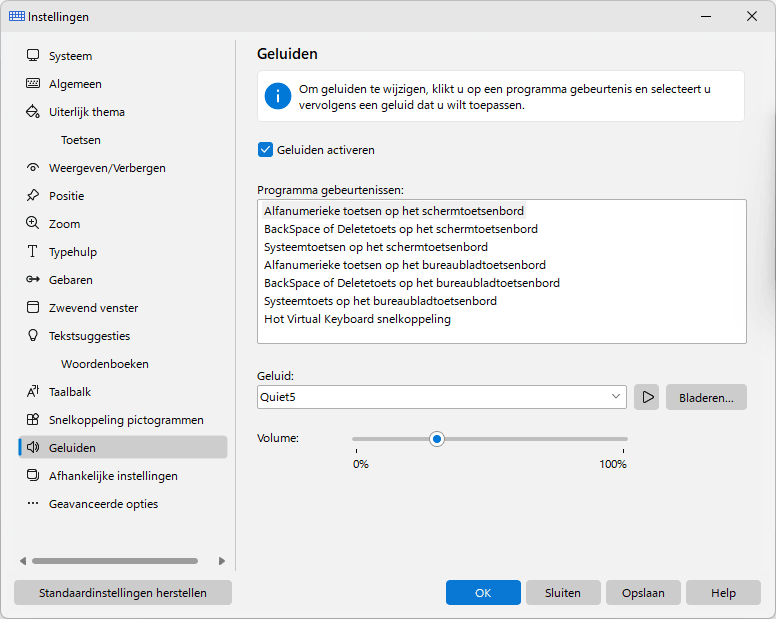Save settings with the Opslaan button
The height and width of the screenshot is (619, 776).
coord(643,593)
